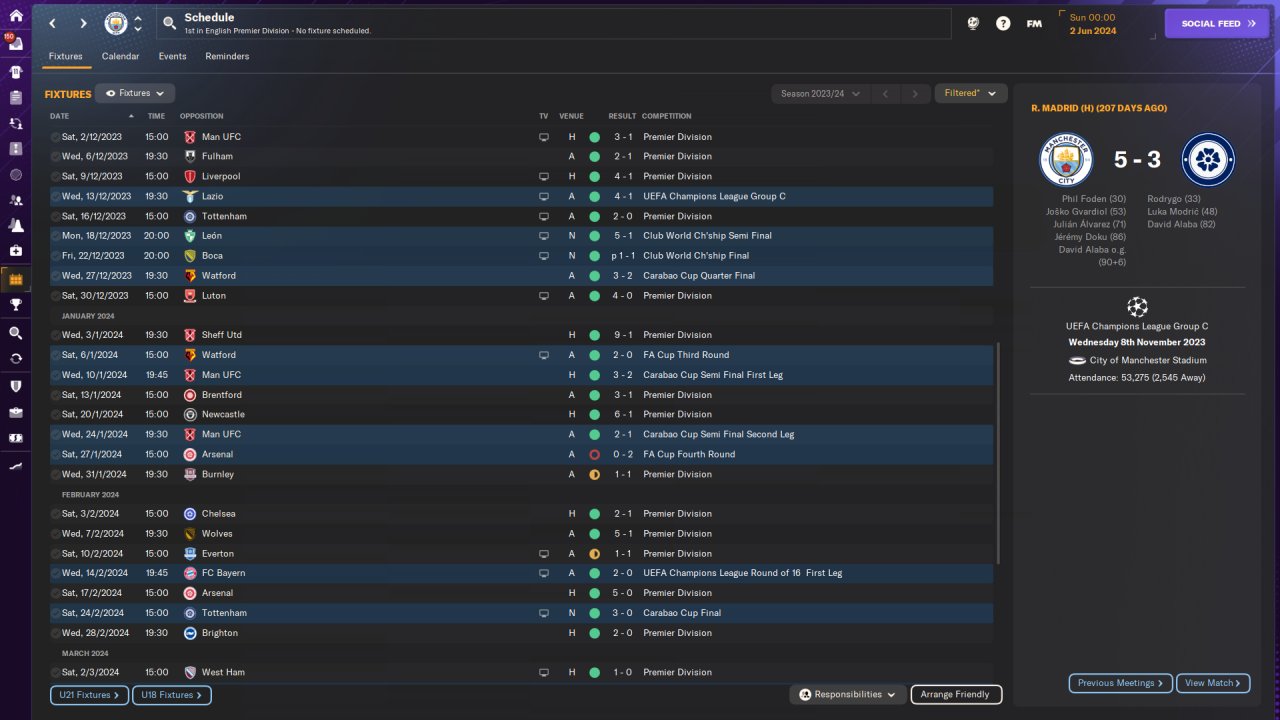Open the help question mark icon

1003,23
